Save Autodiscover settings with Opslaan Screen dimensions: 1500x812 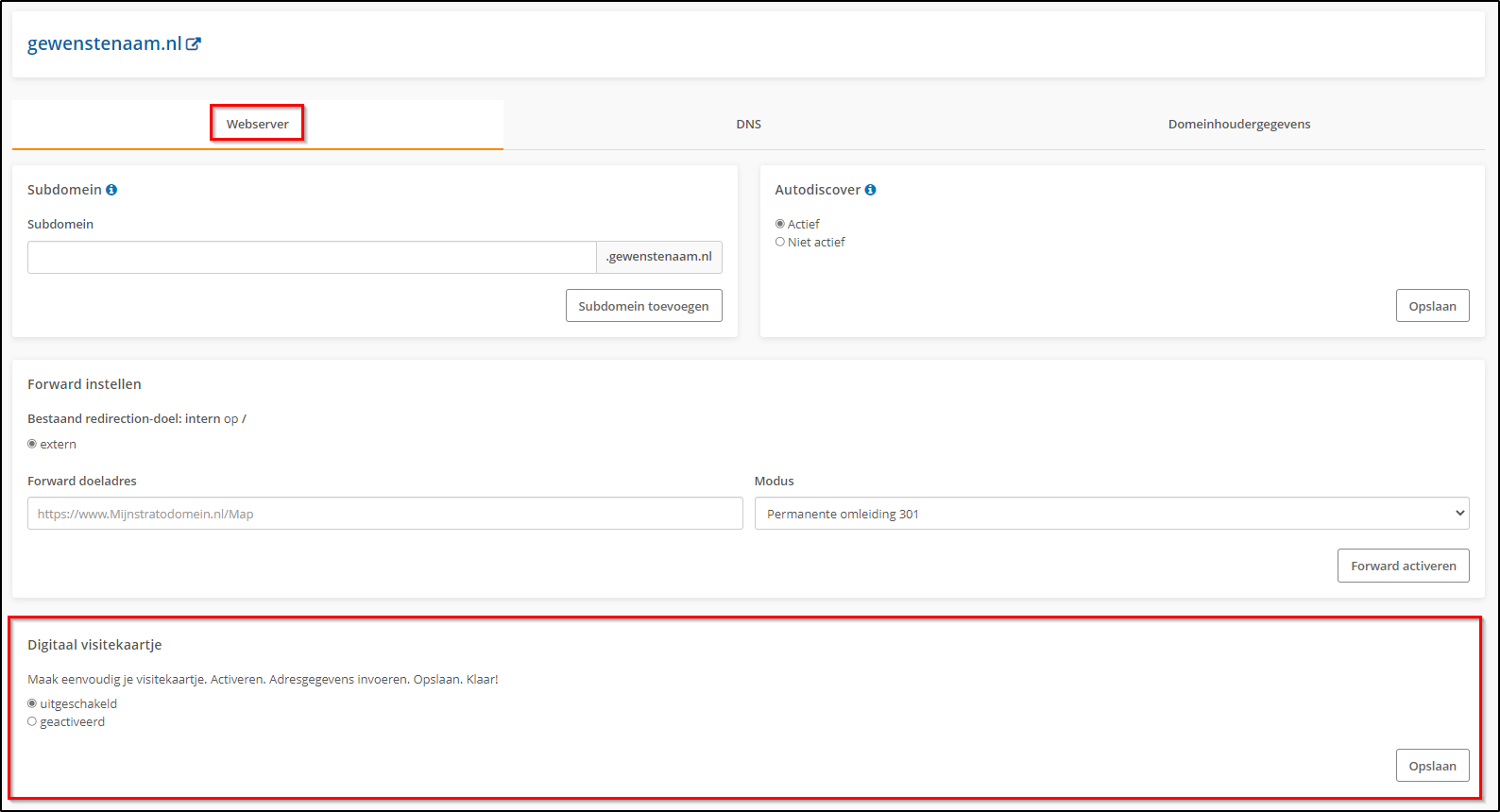tap(1432, 306)
